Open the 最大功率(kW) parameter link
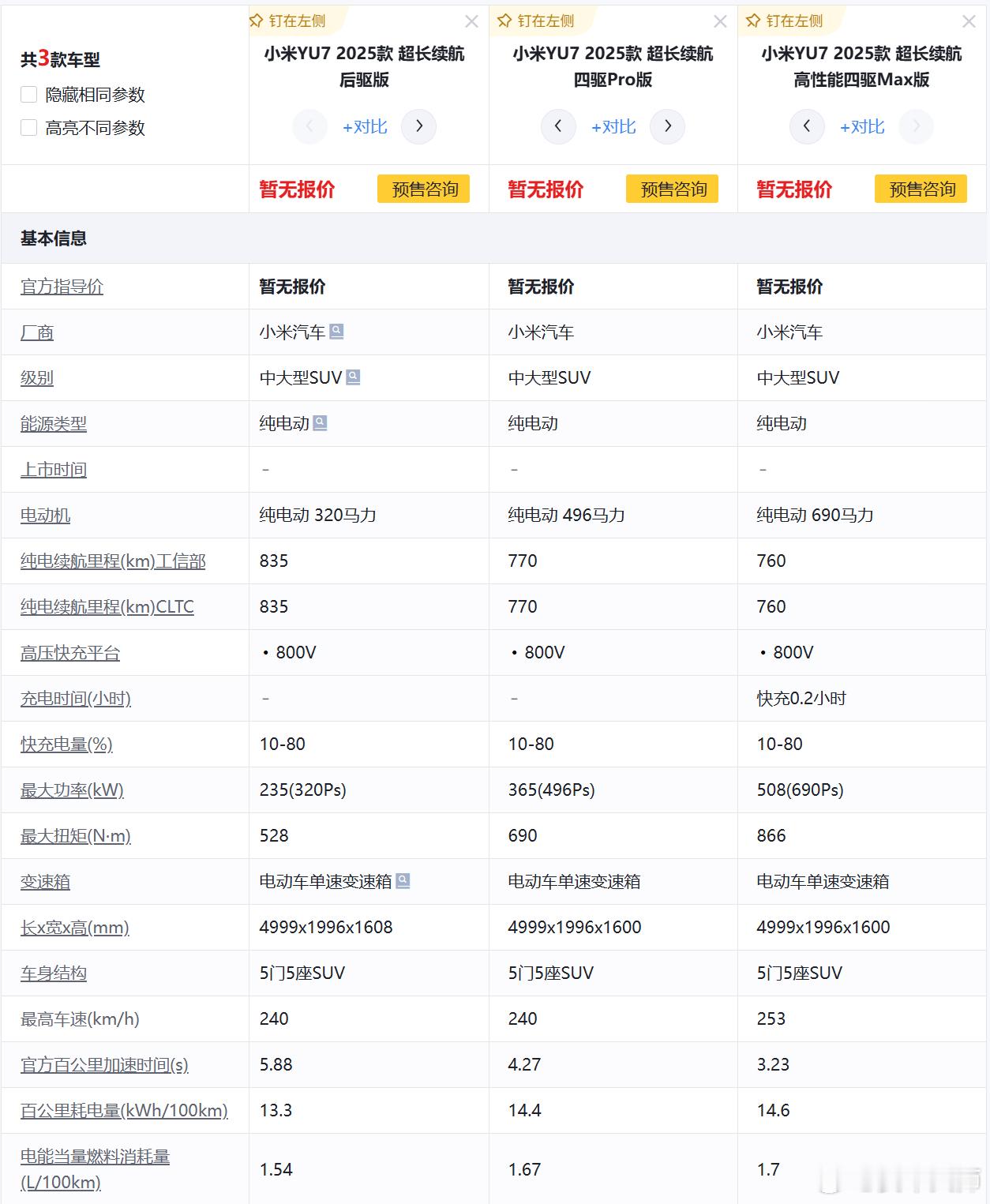Image resolution: width=990 pixels, height=1204 pixels. [x=72, y=790]
